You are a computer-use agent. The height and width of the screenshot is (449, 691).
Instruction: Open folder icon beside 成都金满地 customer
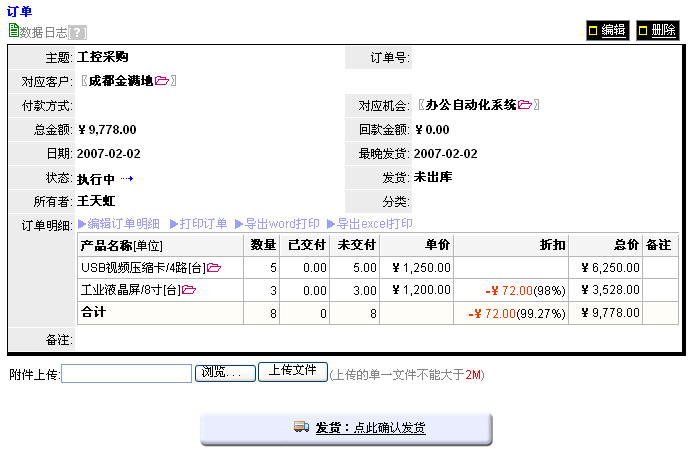162,81
